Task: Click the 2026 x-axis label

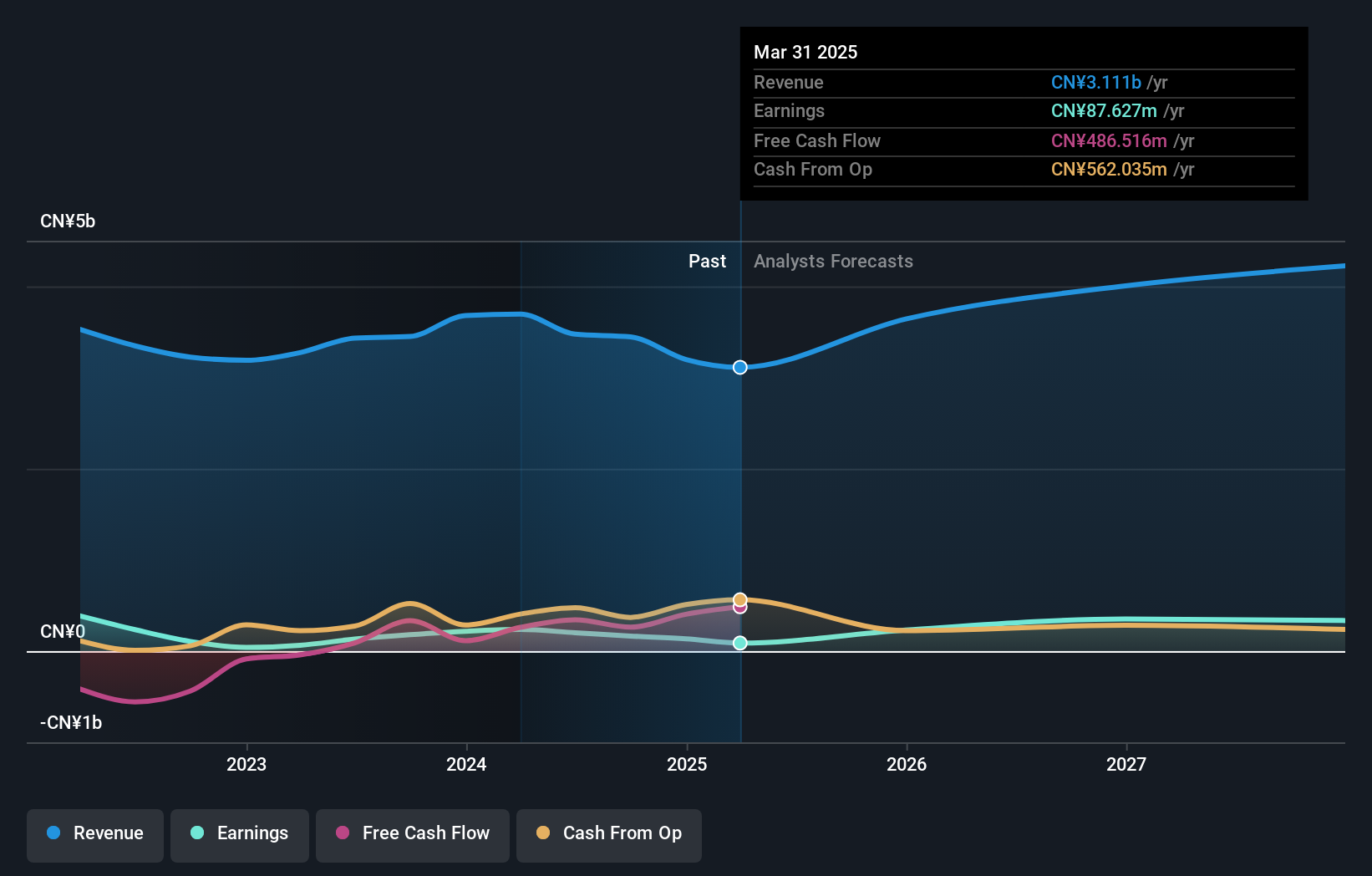Action: [x=907, y=764]
